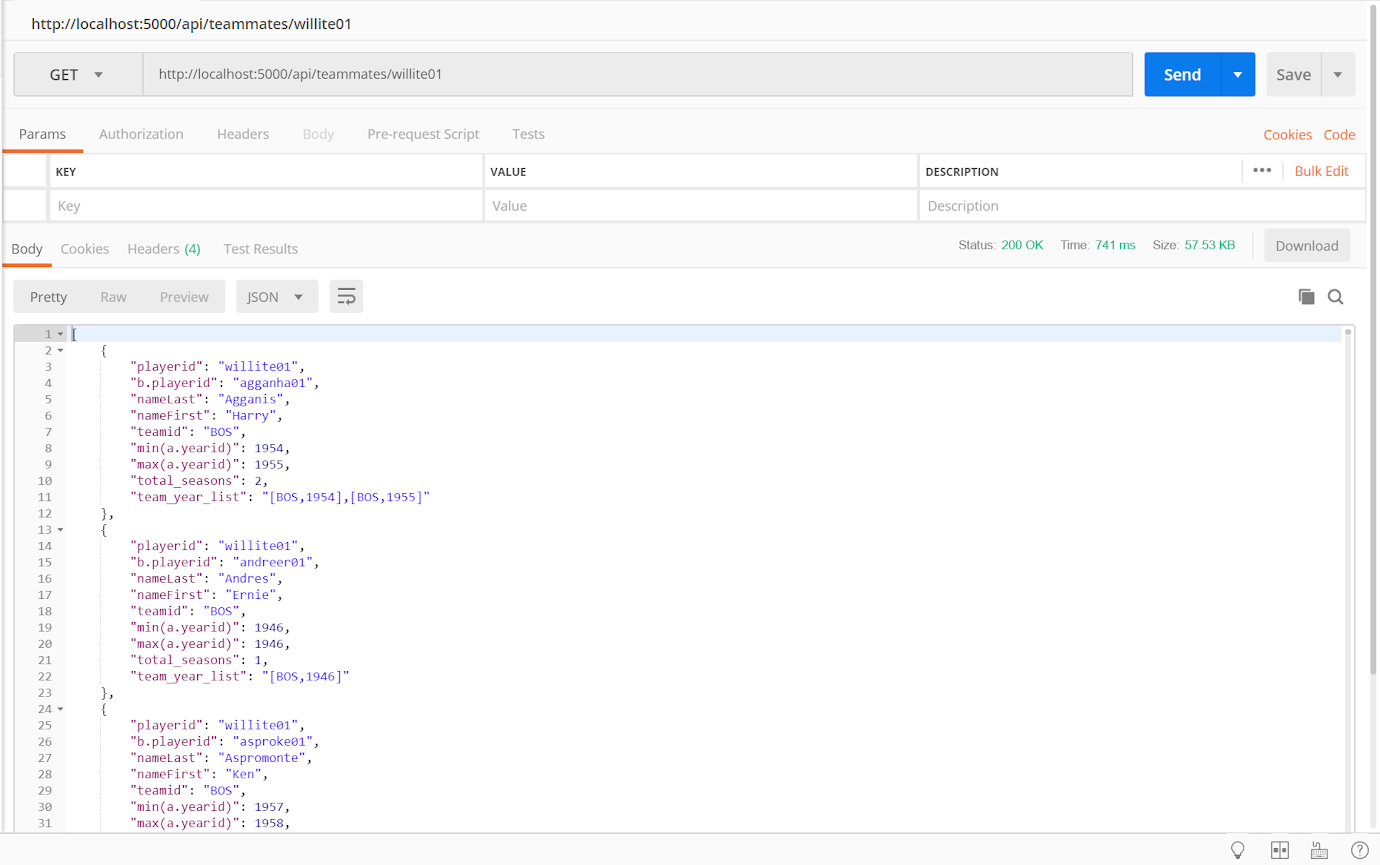Open response Cookies tab

[x=85, y=249]
